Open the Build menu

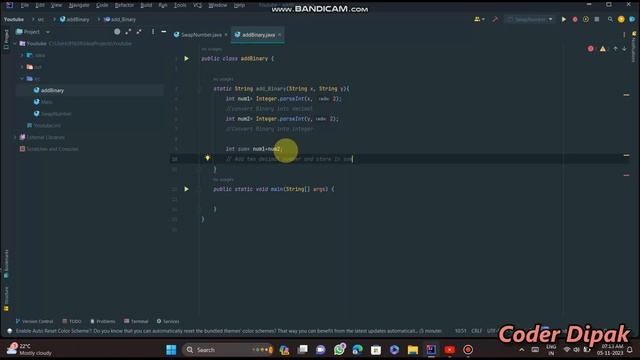pos(146,5)
